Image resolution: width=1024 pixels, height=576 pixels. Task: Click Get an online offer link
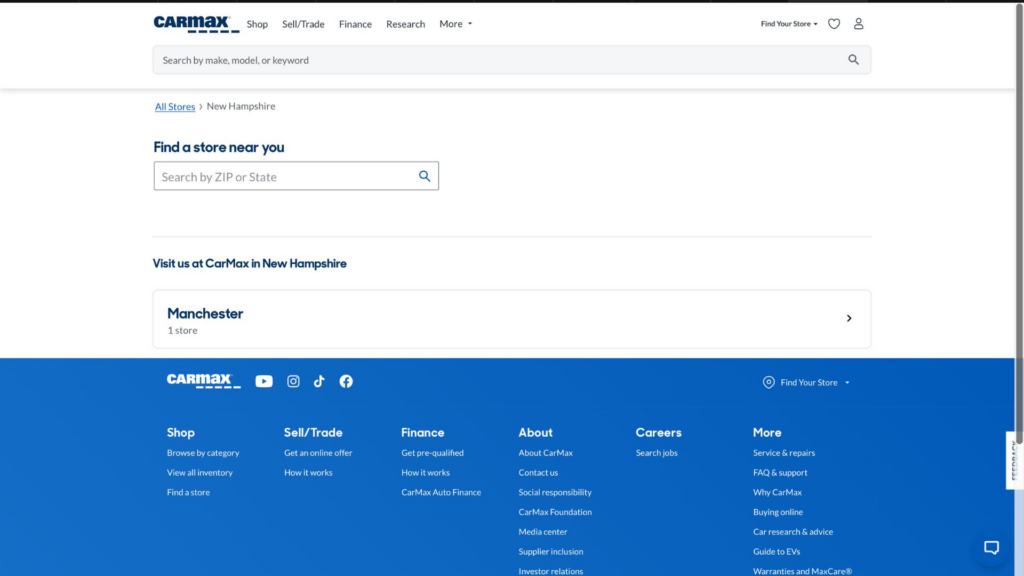318,453
